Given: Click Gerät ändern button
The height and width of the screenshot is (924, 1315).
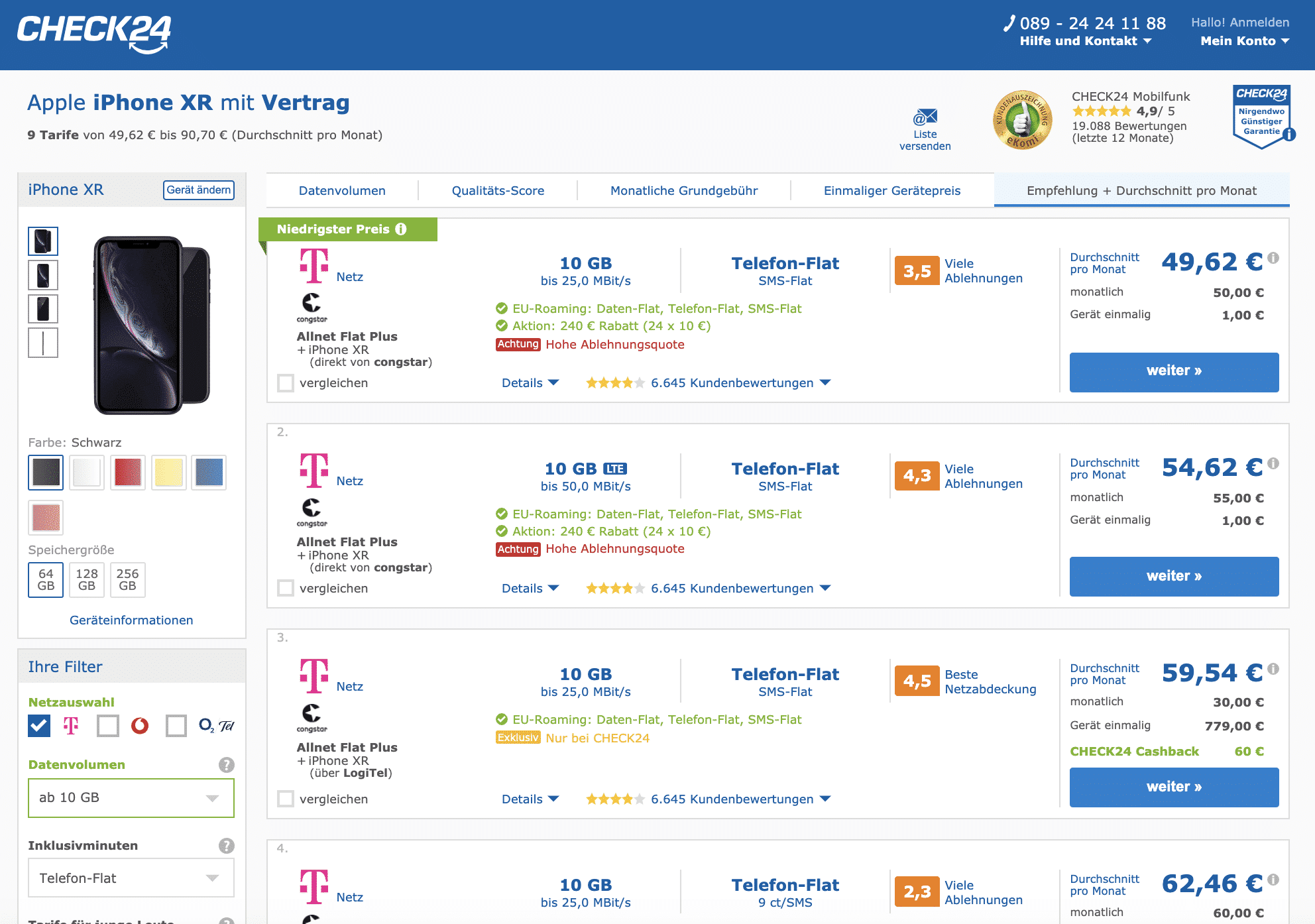Looking at the screenshot, I should (199, 190).
